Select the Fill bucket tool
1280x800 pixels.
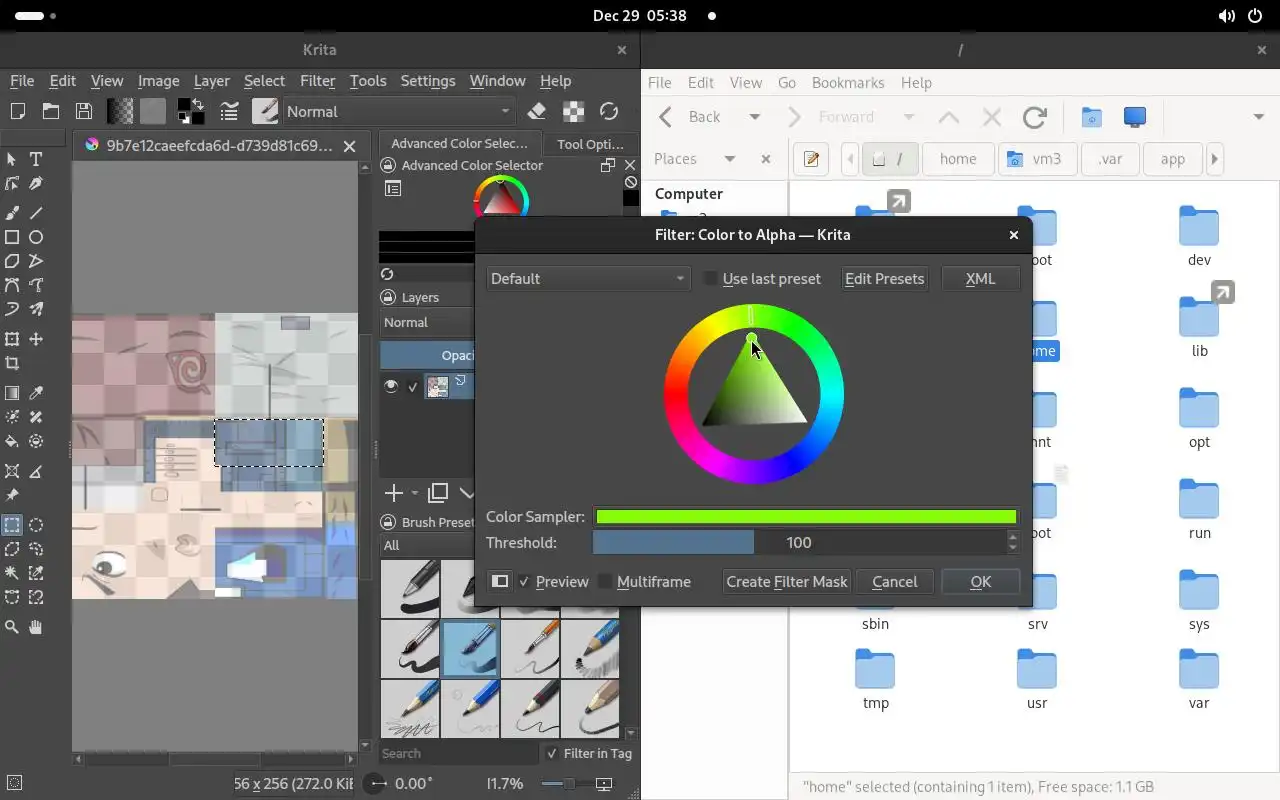(12, 441)
